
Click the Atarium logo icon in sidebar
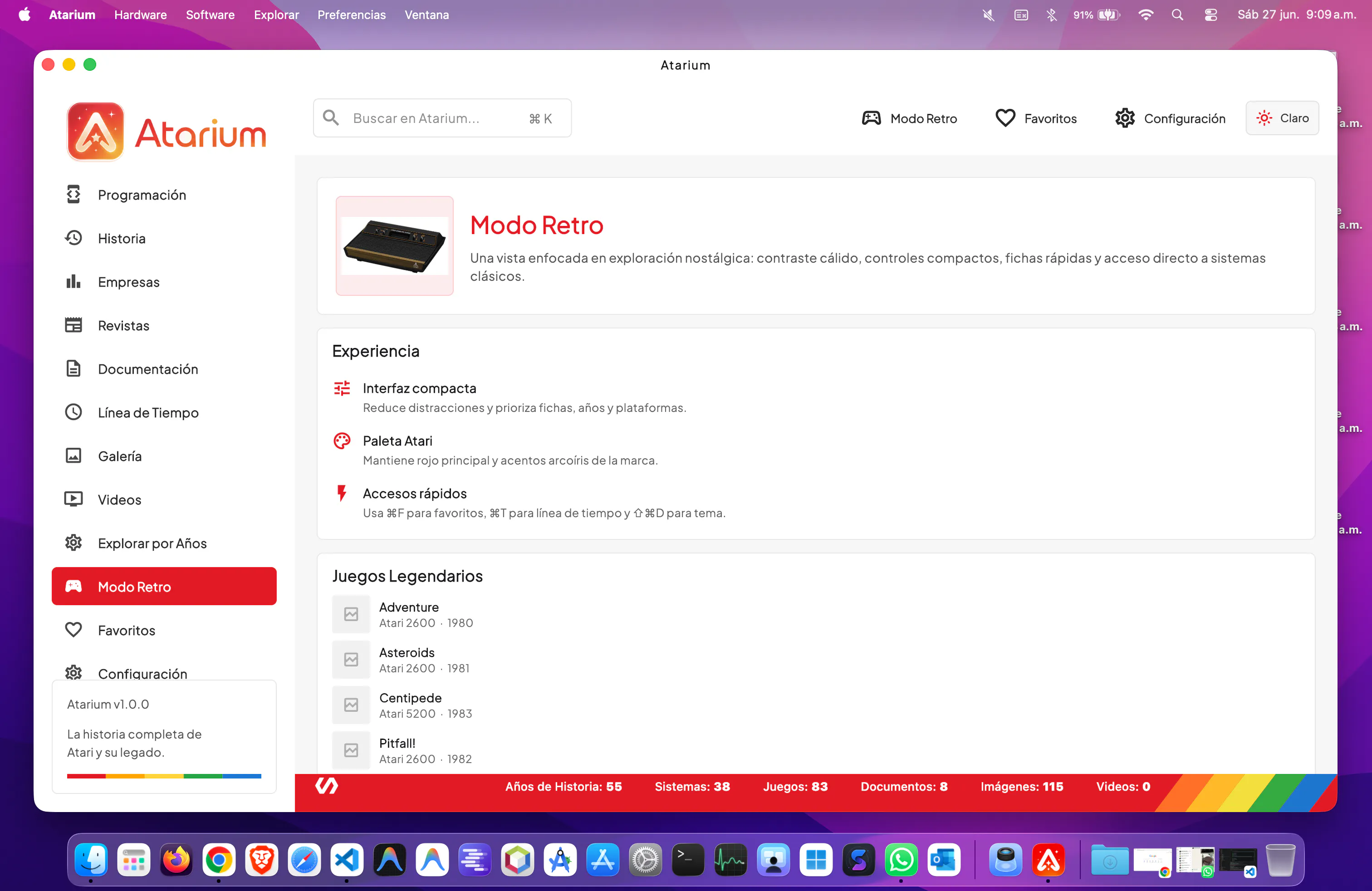click(x=95, y=132)
